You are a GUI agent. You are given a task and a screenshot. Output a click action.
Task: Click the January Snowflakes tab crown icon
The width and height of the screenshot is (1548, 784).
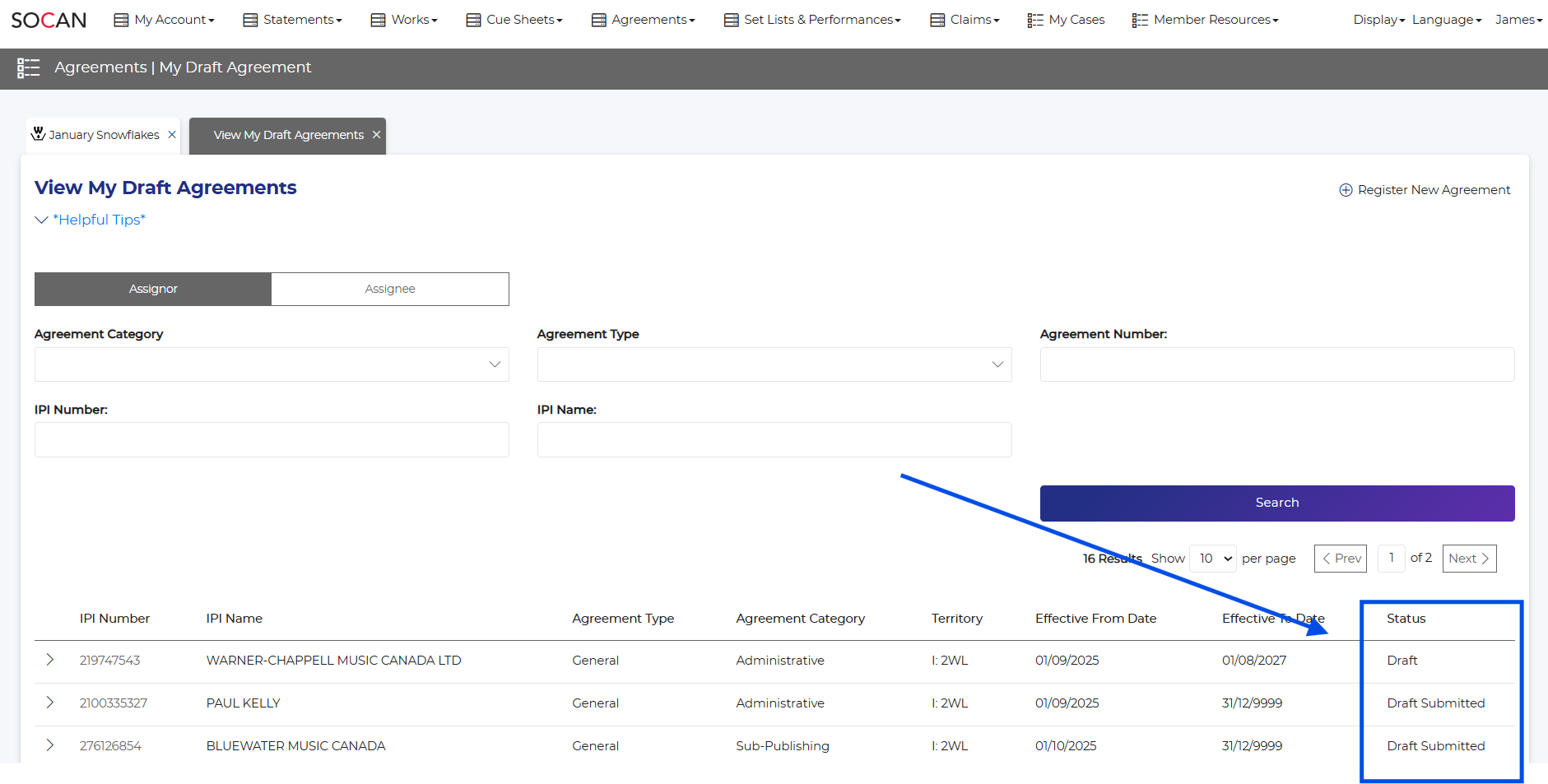[38, 134]
